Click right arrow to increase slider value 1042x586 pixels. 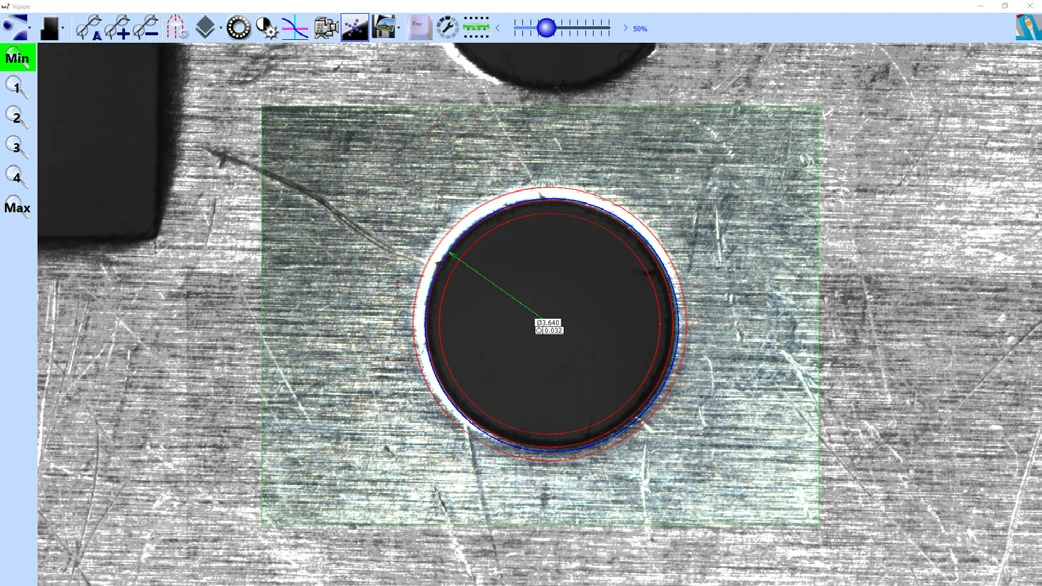625,28
